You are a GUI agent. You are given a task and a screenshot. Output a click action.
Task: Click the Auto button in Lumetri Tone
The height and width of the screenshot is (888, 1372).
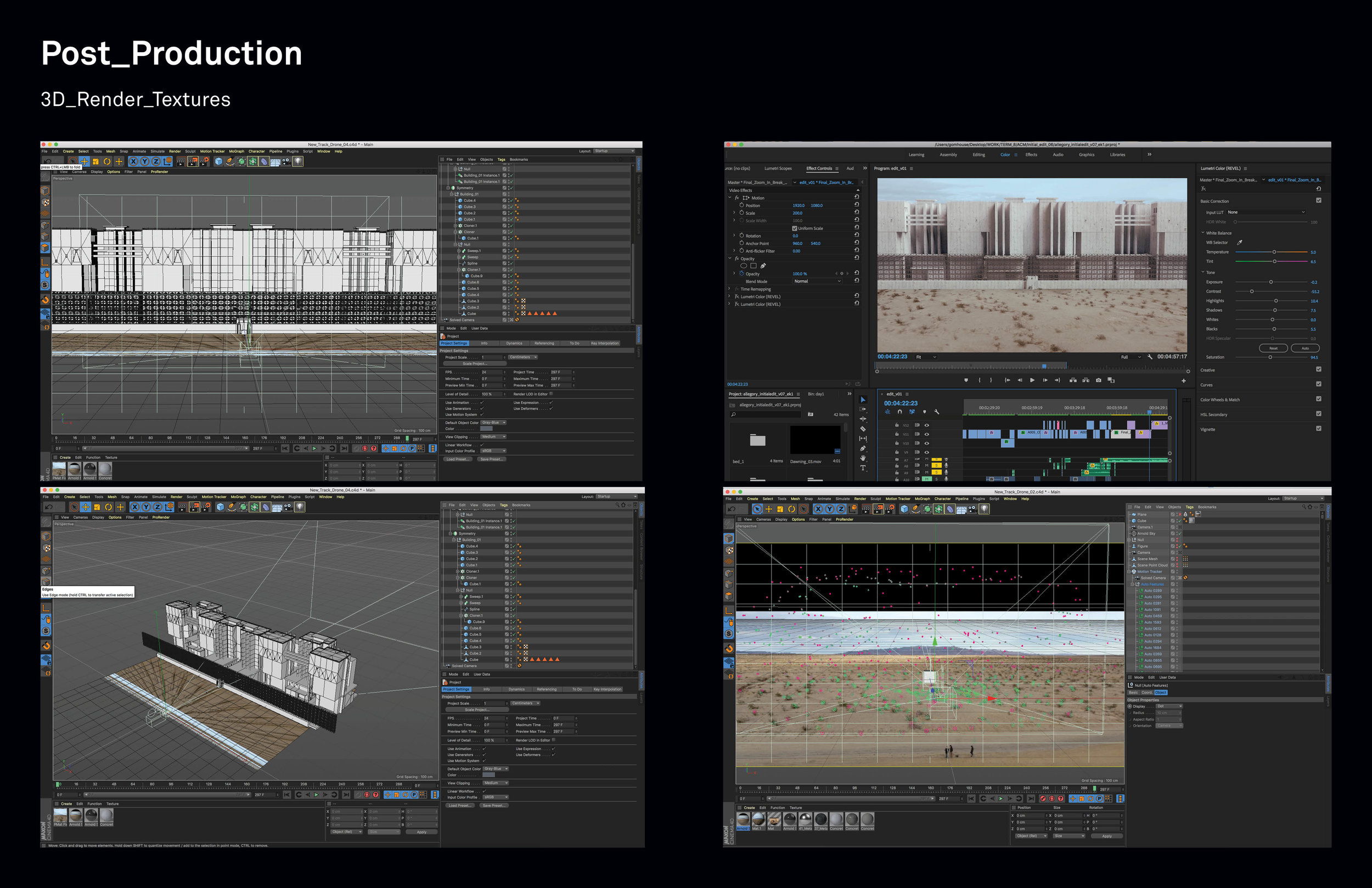[1305, 349]
